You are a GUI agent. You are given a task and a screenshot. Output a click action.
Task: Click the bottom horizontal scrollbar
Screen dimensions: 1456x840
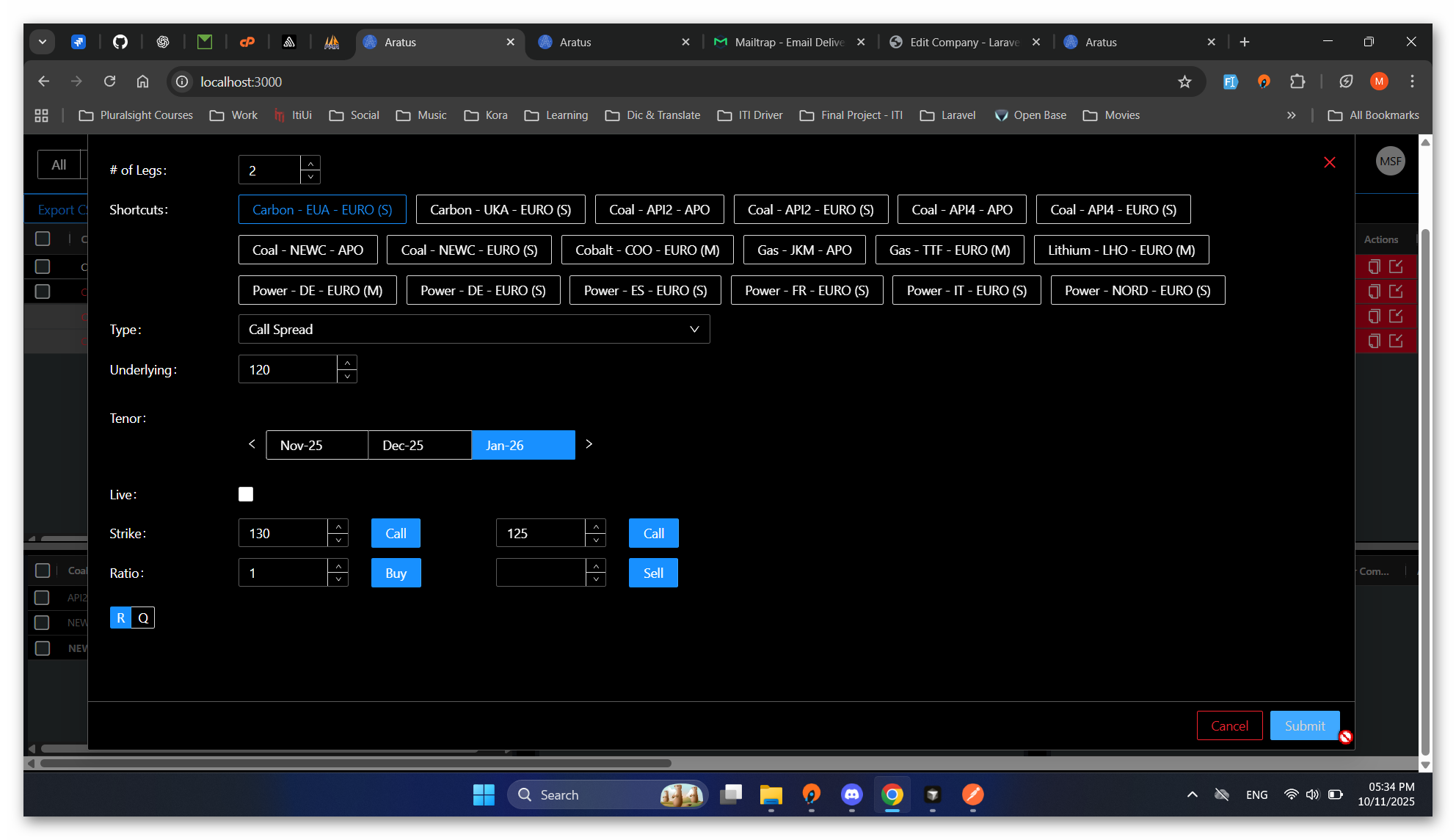pos(356,763)
